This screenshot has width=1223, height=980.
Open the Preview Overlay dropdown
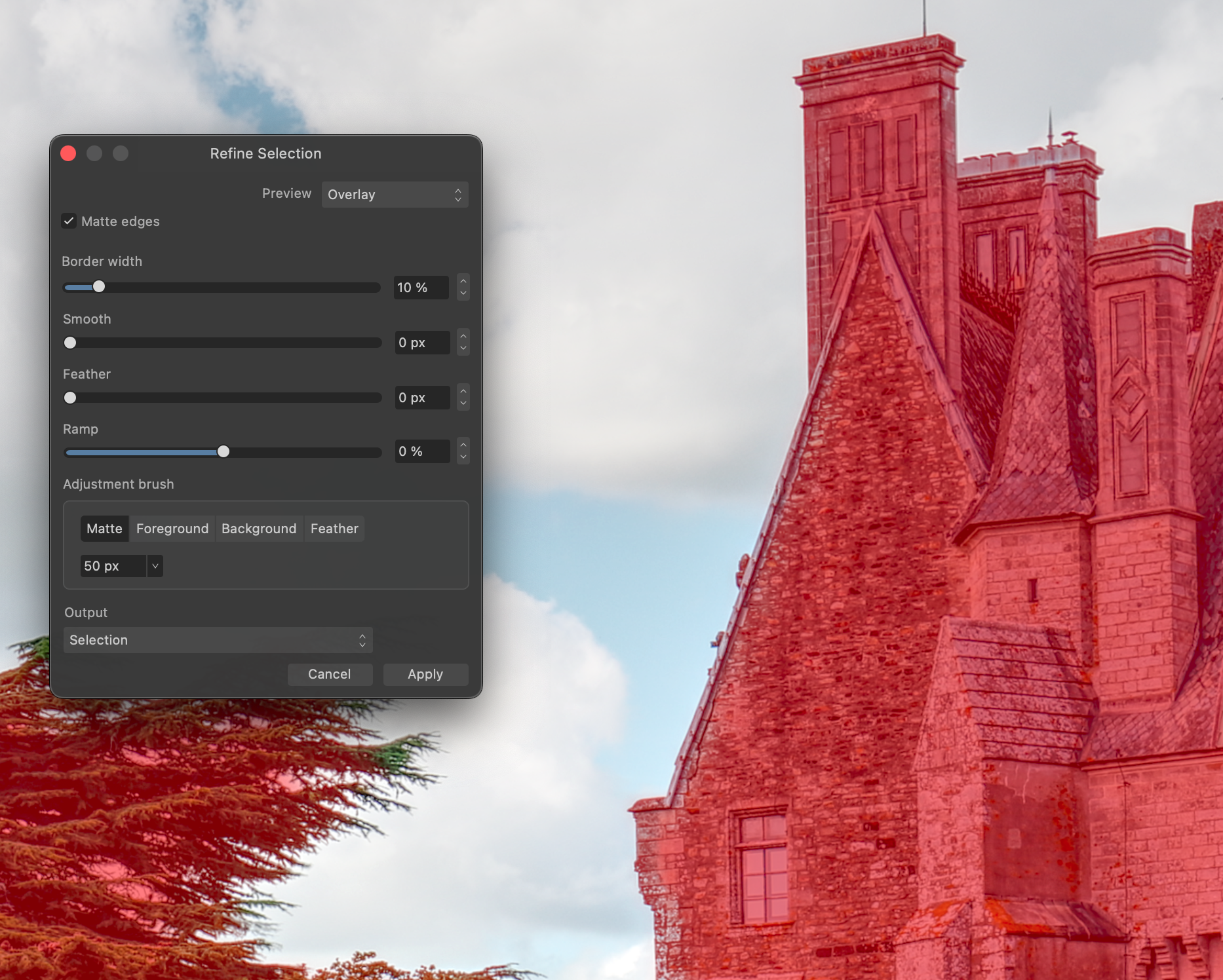coord(395,195)
